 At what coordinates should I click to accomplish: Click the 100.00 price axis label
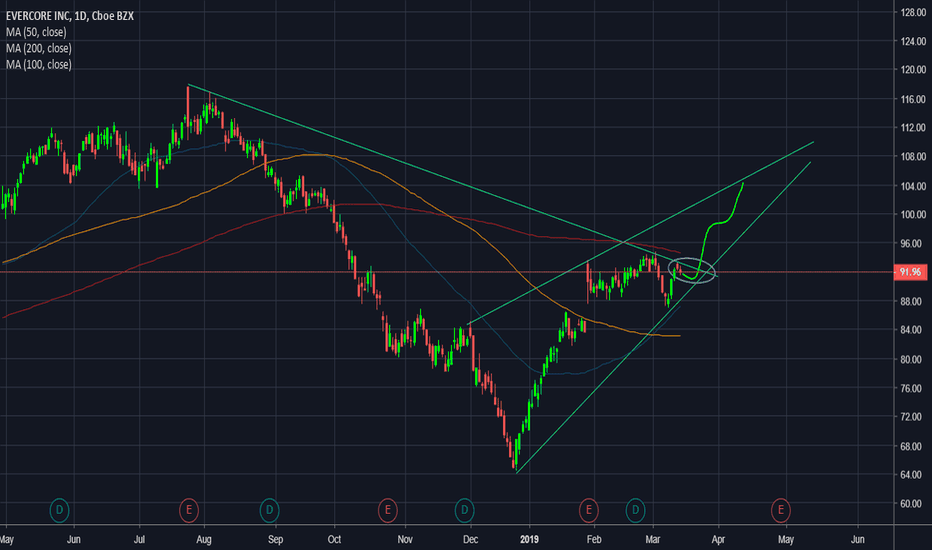click(913, 215)
